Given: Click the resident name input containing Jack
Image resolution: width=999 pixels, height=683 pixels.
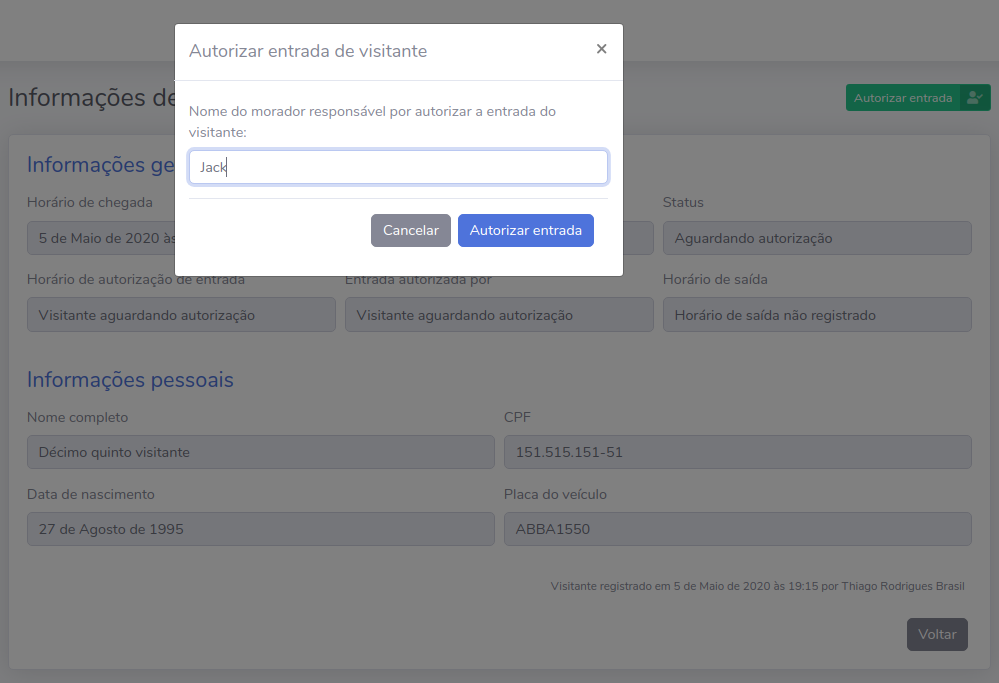Looking at the screenshot, I should coord(398,167).
